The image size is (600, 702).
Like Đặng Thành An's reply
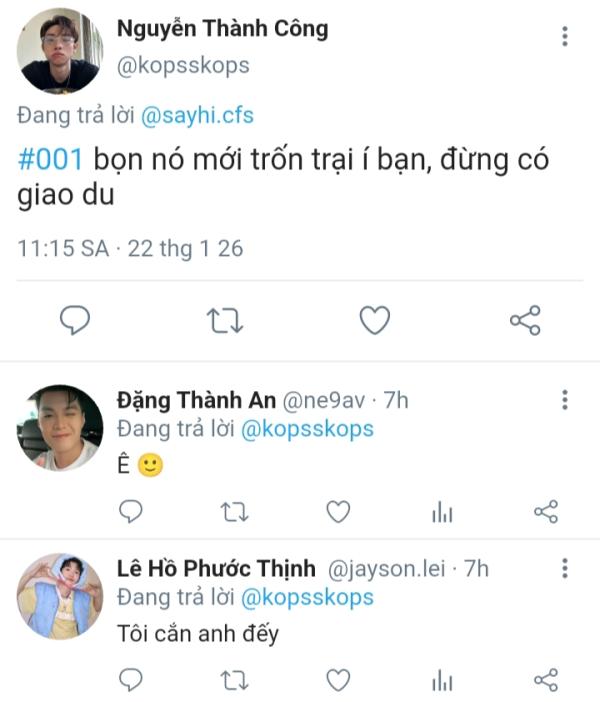pos(338,512)
